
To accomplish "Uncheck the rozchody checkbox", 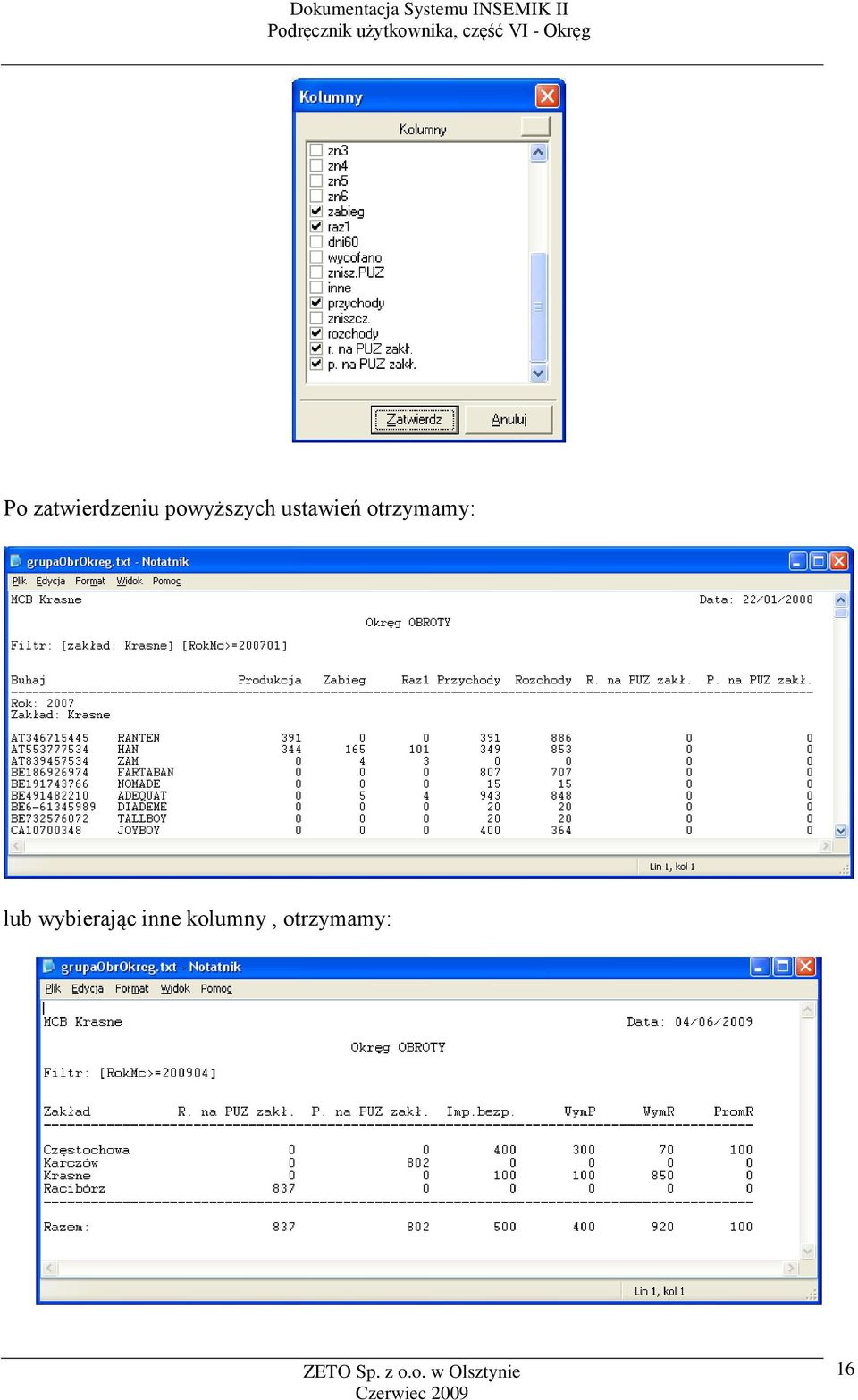I will pyautogui.click(x=316, y=333).
